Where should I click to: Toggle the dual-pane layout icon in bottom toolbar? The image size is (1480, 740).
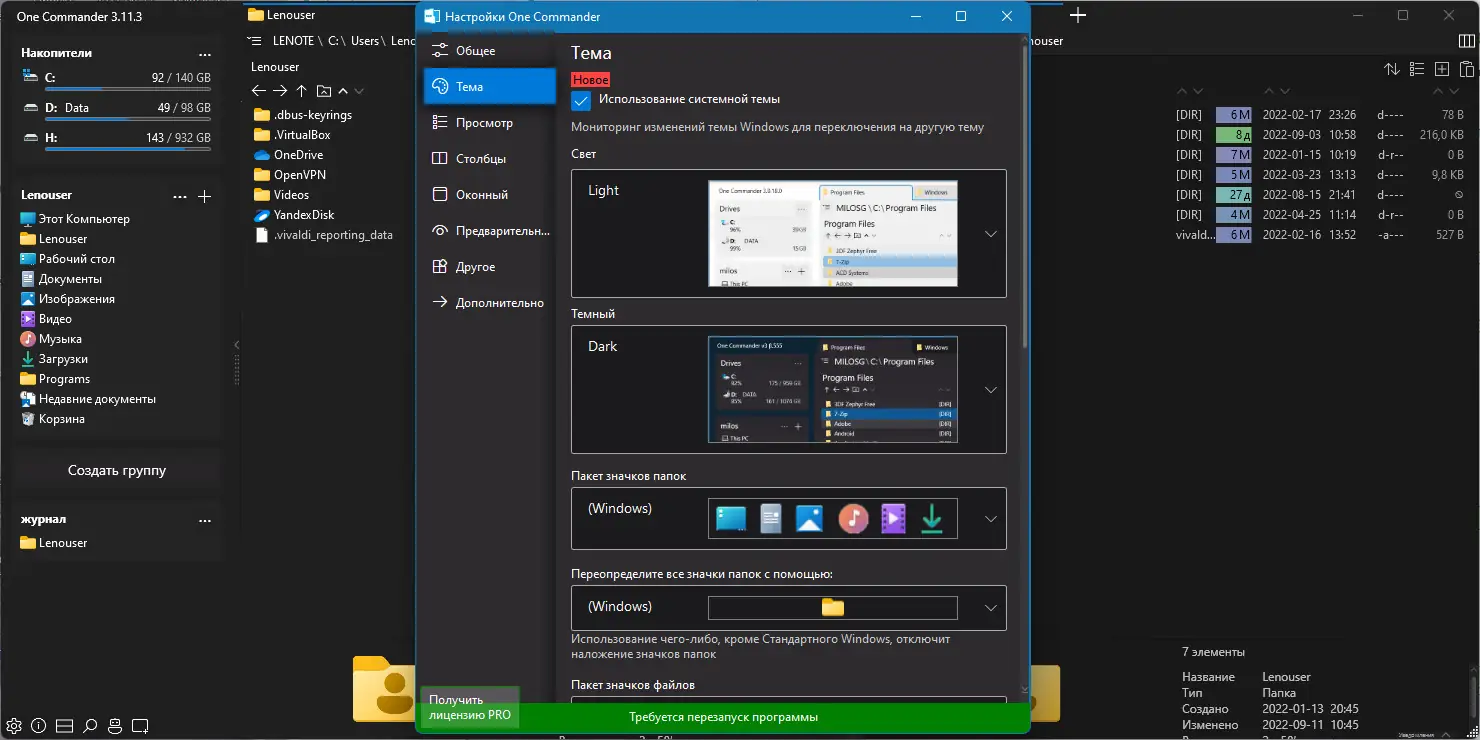coord(65,725)
